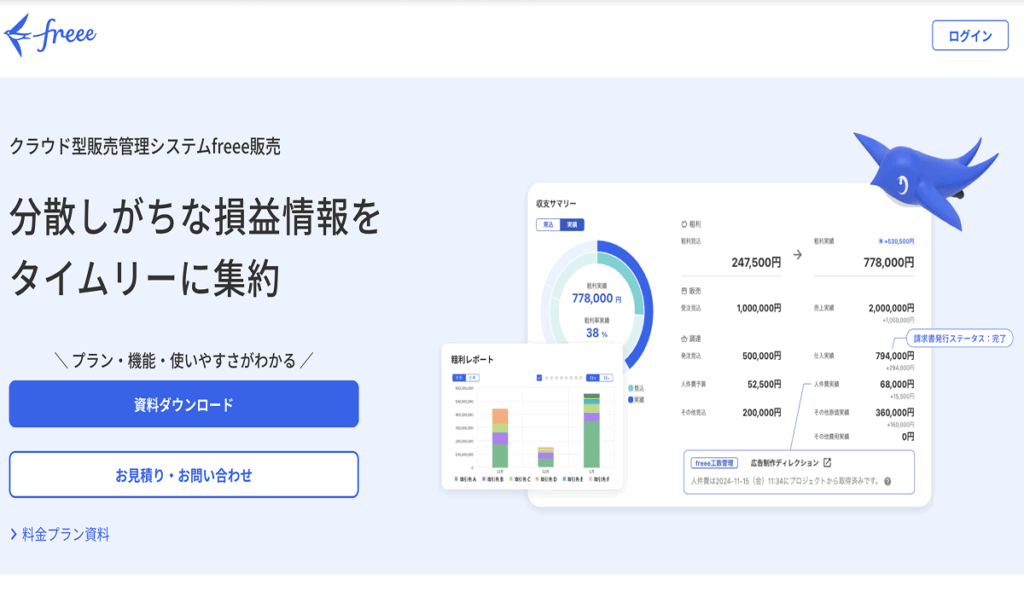Toggle the checked box in 粗利レポート

point(539,378)
